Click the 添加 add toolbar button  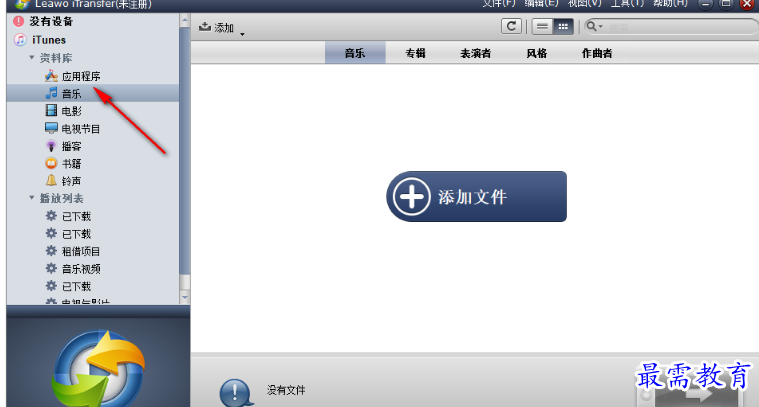tap(216, 28)
